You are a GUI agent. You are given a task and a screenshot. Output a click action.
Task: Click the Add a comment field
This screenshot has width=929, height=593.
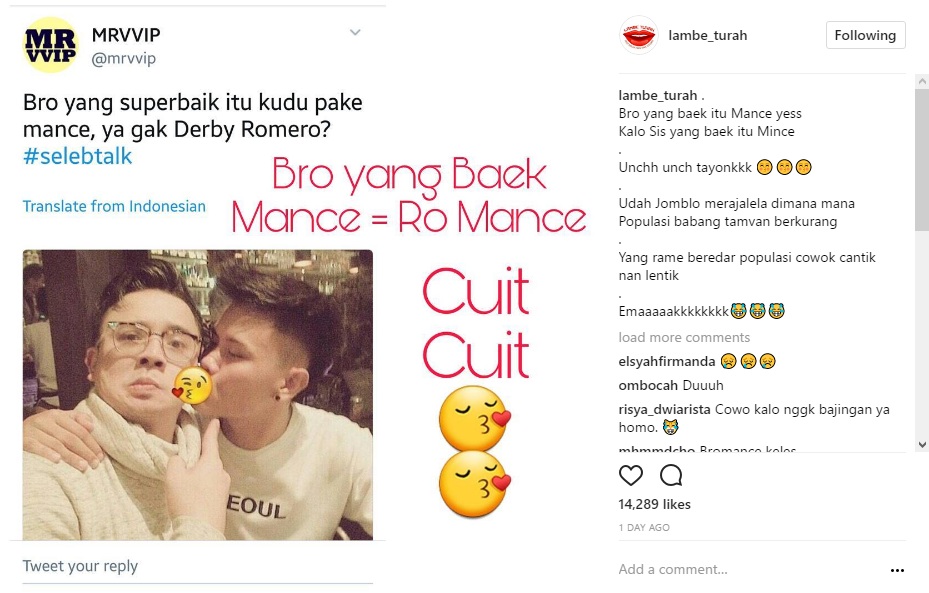tap(747, 569)
